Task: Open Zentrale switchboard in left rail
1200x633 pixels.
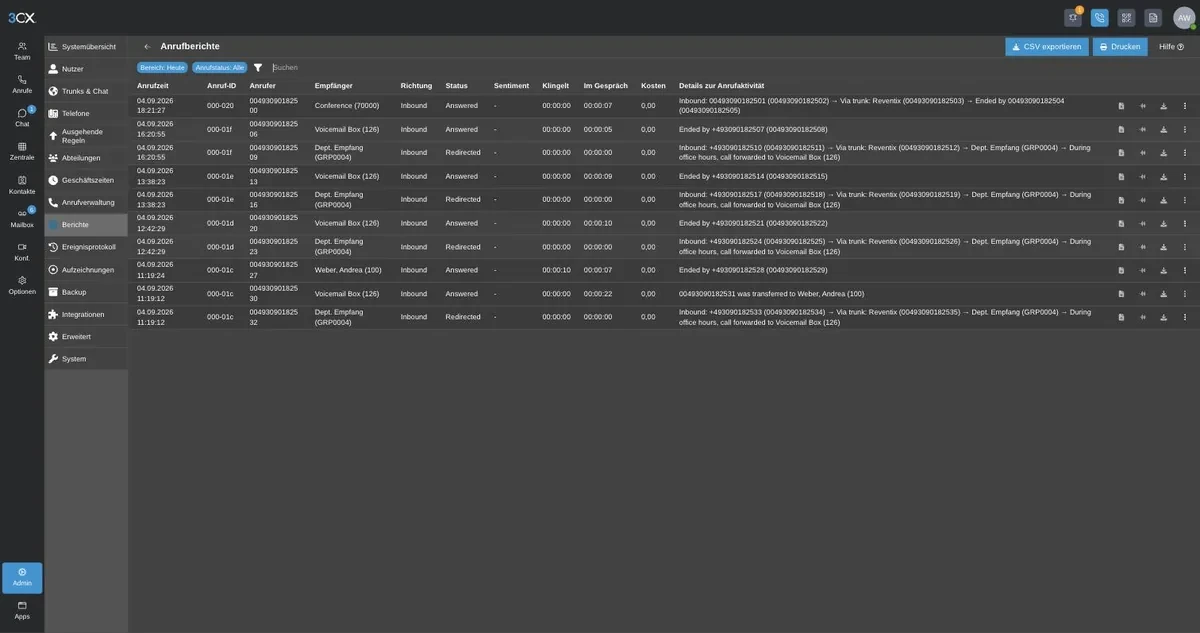Action: [22, 151]
